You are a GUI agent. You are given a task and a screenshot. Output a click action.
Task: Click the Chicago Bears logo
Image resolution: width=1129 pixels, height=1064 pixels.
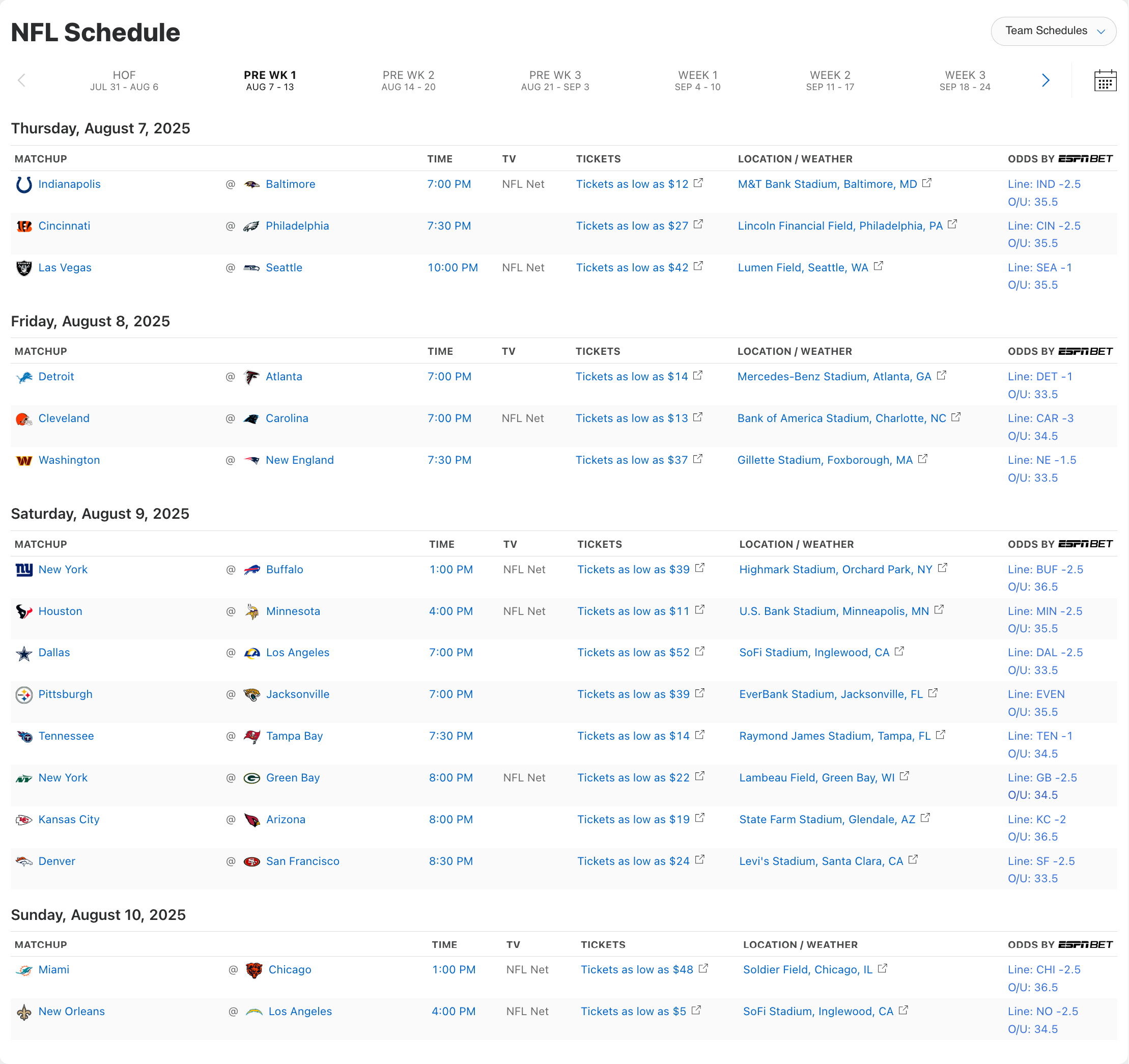click(x=255, y=970)
